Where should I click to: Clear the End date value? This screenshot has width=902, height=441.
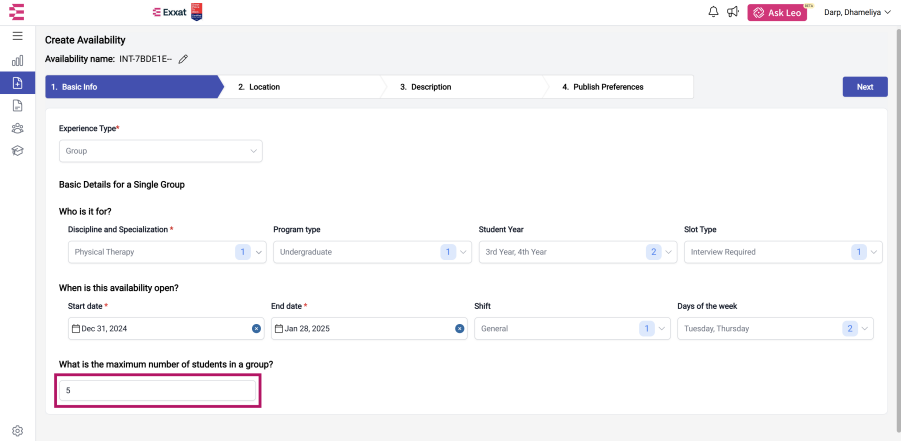pos(459,329)
